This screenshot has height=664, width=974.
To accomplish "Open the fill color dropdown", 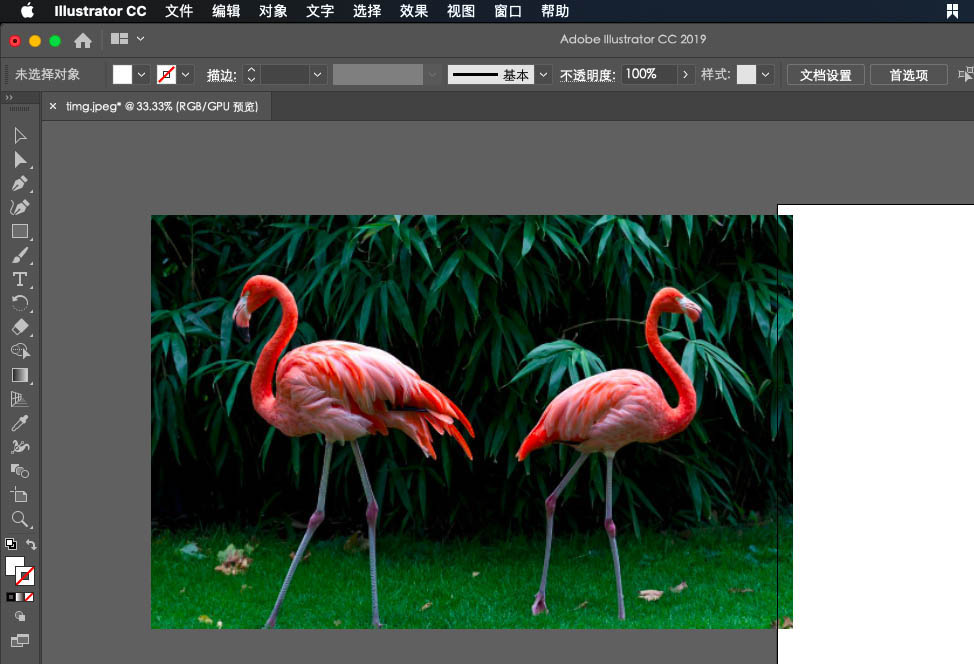I will tap(142, 75).
